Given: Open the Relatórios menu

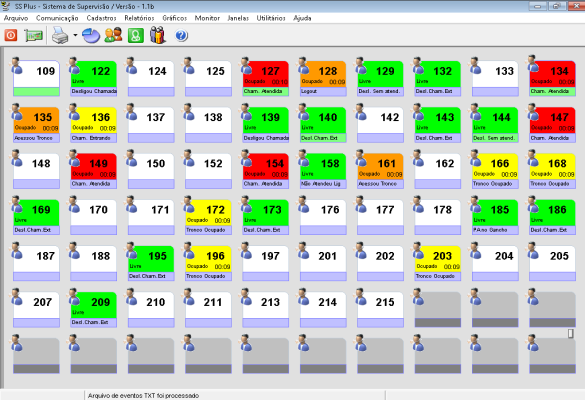Looking at the screenshot, I should pyautogui.click(x=139, y=18).
